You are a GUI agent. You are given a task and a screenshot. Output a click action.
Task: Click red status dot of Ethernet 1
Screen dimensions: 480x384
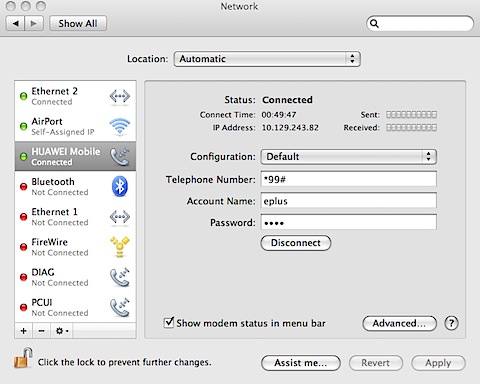point(23,217)
